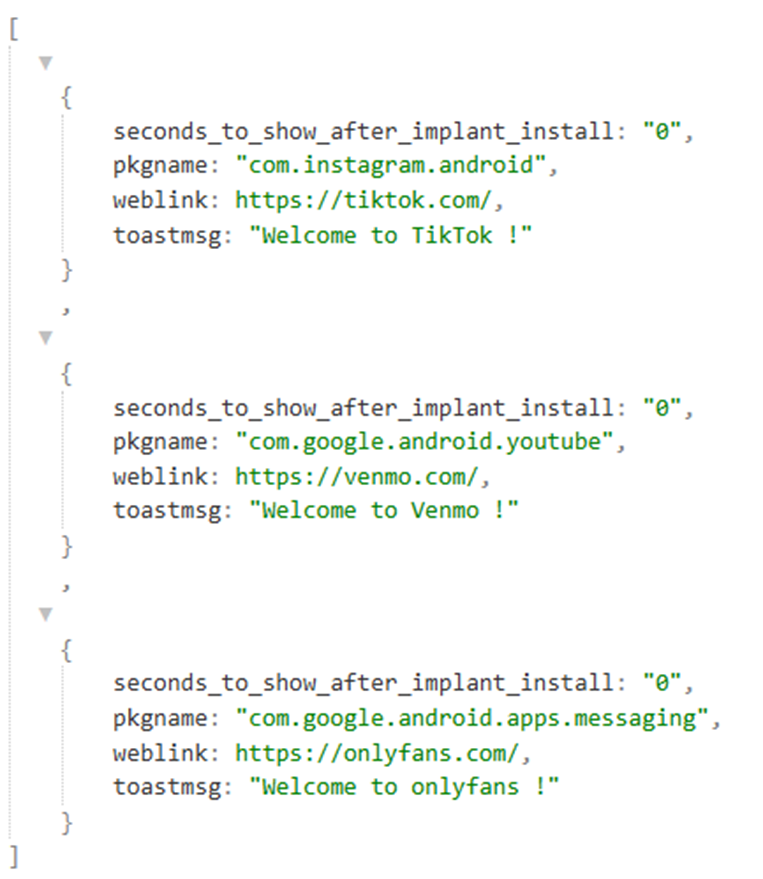The image size is (763, 879).
Task: Click the "com.google.android.apps.messaging" pkgname value
Action: pos(472,718)
